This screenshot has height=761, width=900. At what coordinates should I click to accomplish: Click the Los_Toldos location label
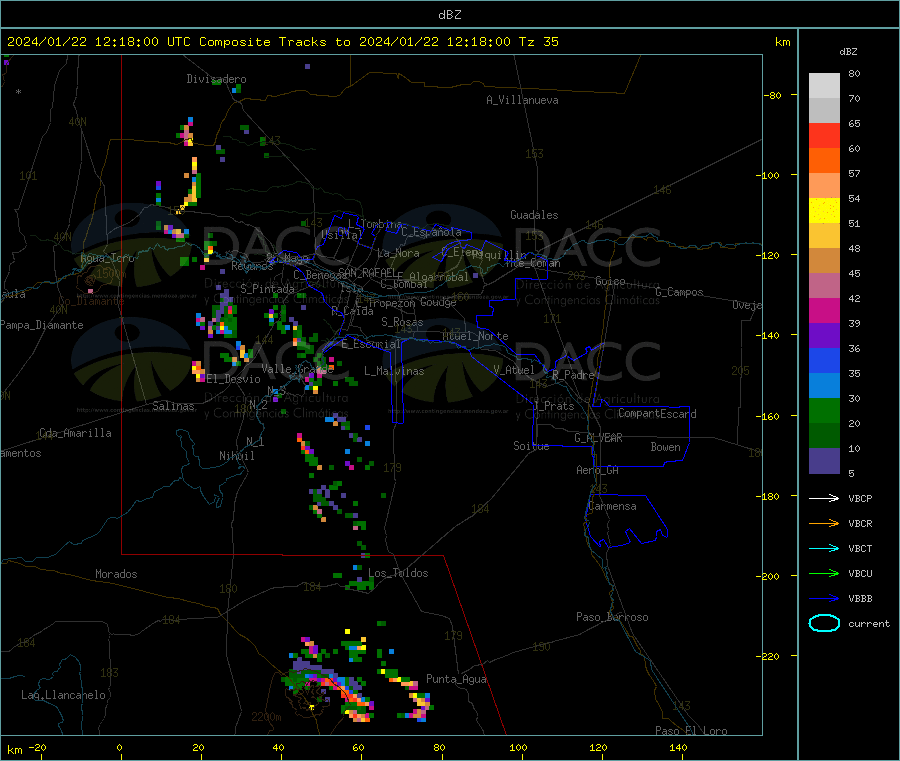pyautogui.click(x=398, y=573)
